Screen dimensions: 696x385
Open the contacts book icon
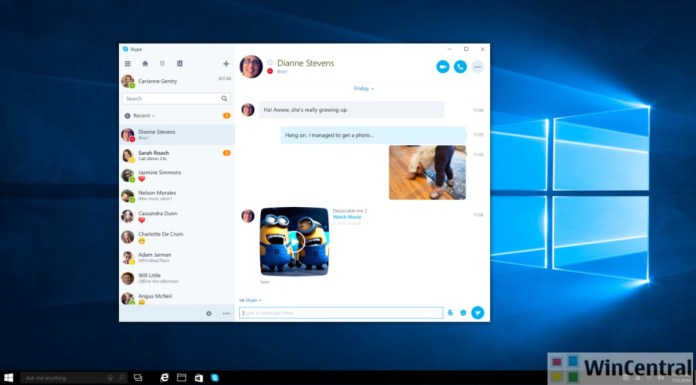(180, 64)
